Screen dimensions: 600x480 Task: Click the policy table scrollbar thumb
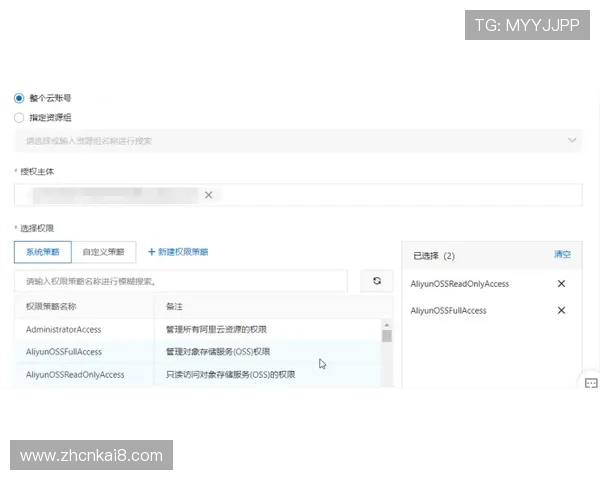pos(387,336)
